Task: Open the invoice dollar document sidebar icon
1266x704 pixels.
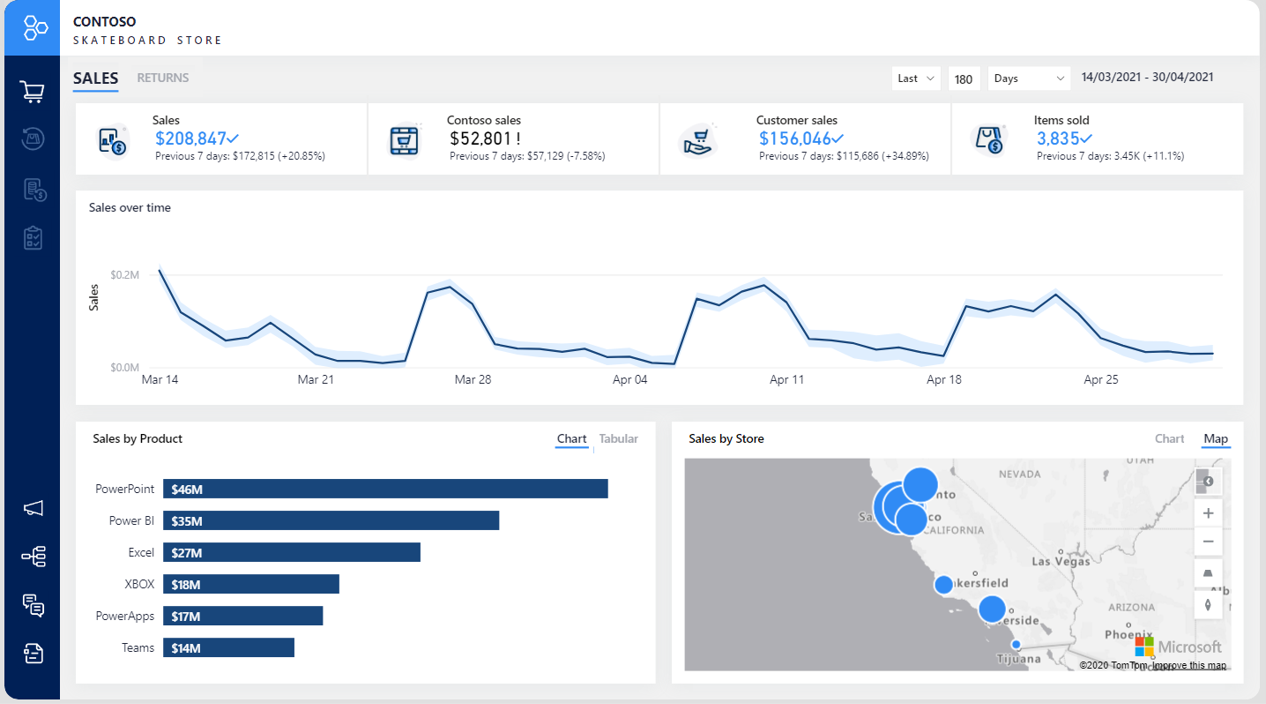Action: pyautogui.click(x=33, y=189)
